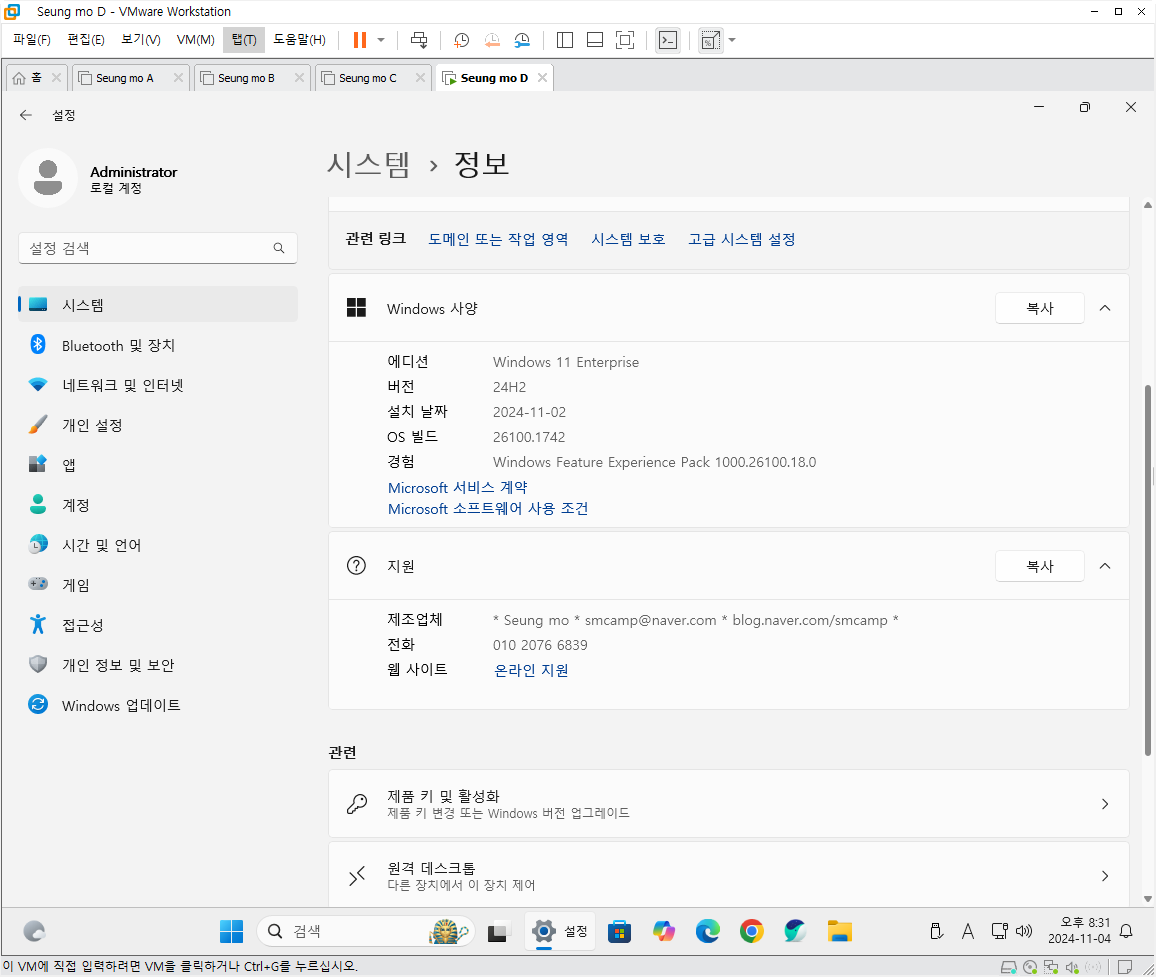Viewport: 1156px width, 977px height.
Task: Open the 탭(T) menu
Action: point(244,40)
